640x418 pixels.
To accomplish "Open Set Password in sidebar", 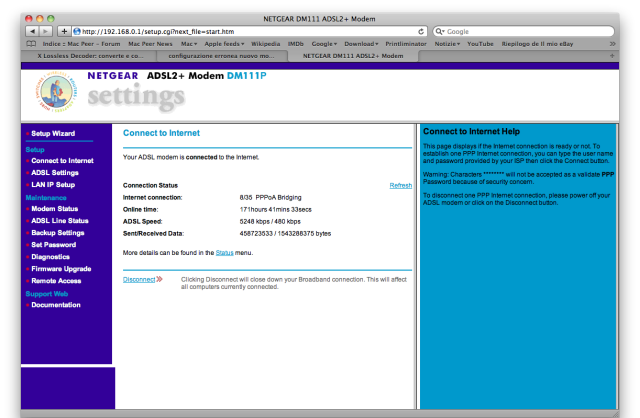I will 53,245.
